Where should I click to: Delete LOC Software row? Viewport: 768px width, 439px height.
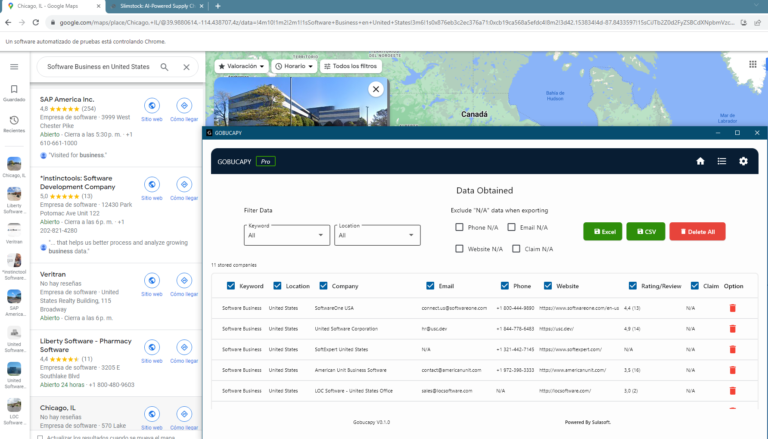tap(733, 390)
